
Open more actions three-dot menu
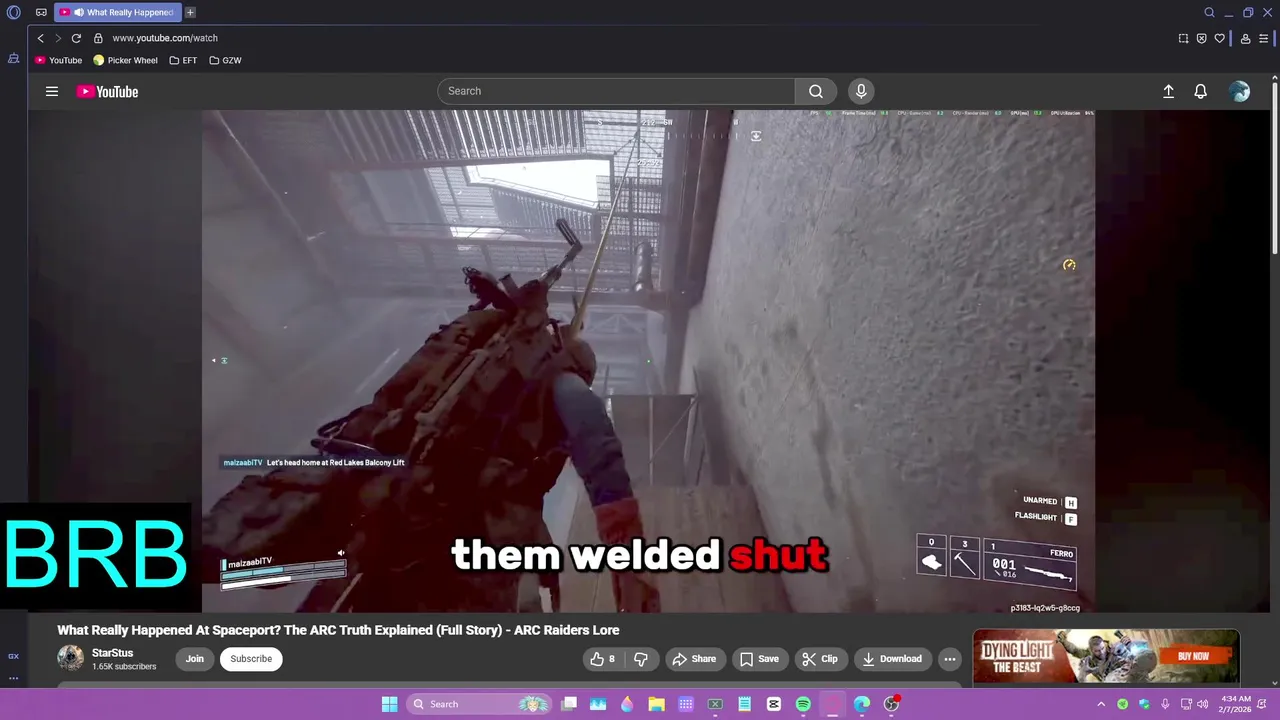[950, 659]
